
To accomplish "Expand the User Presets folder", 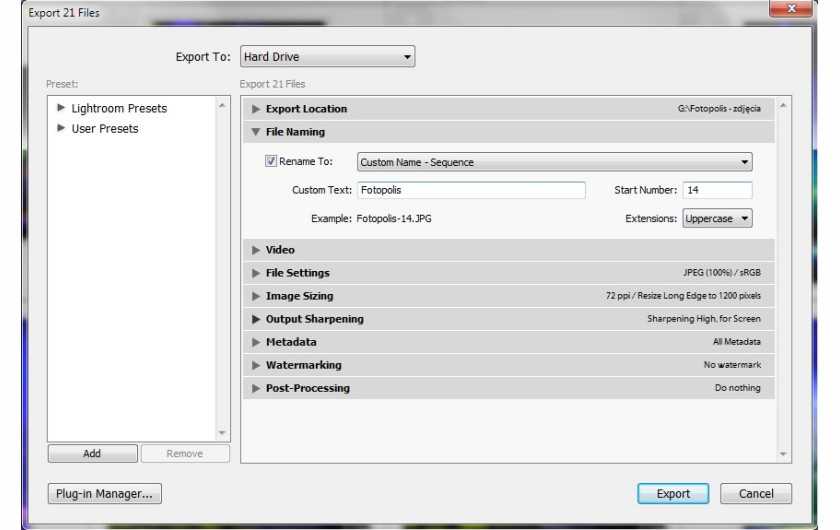I will click(x=61, y=128).
